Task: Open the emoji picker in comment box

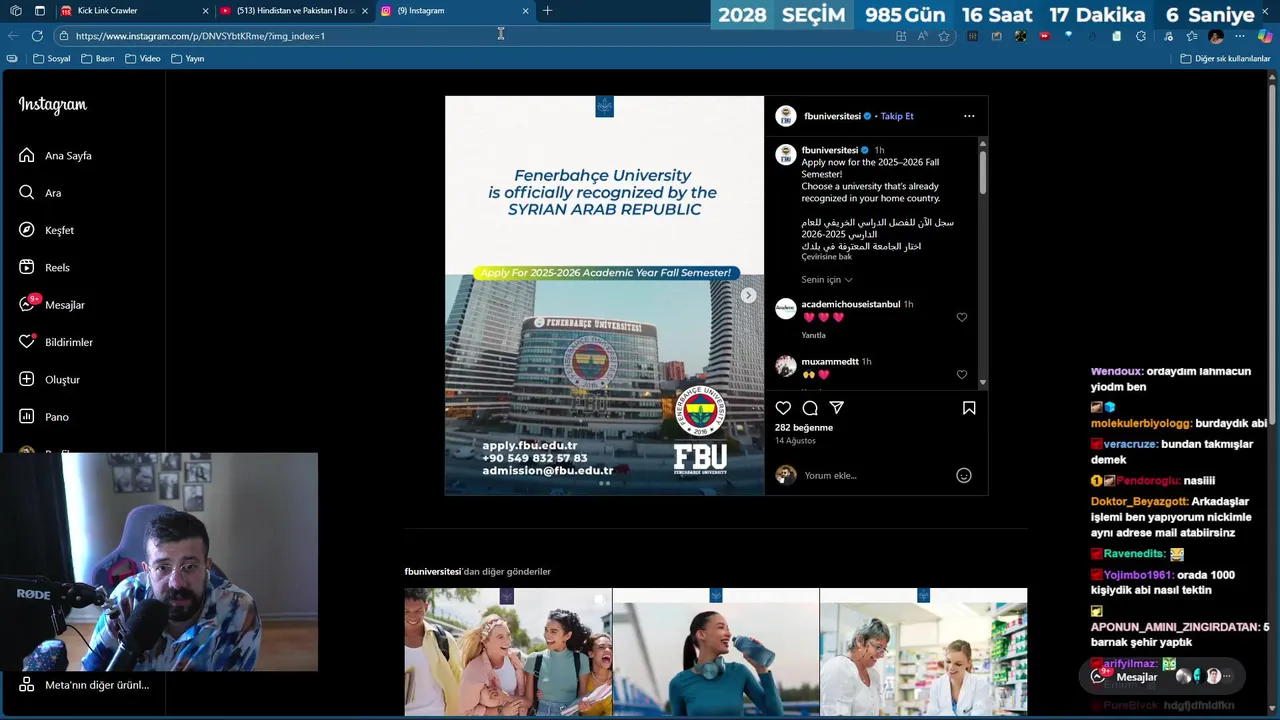Action: 964,476
